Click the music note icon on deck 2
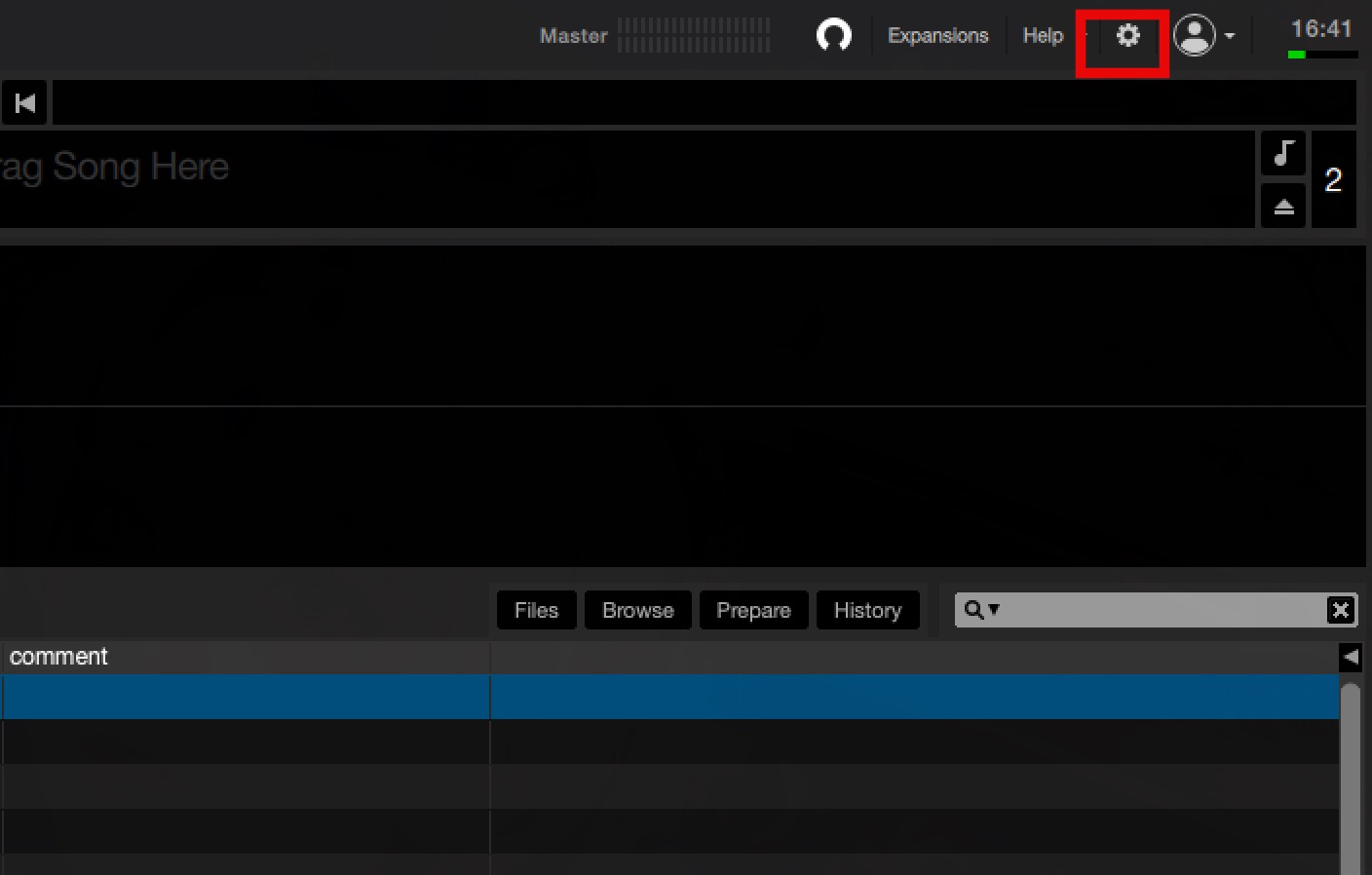Viewport: 1372px width, 875px height. pos(1283,154)
